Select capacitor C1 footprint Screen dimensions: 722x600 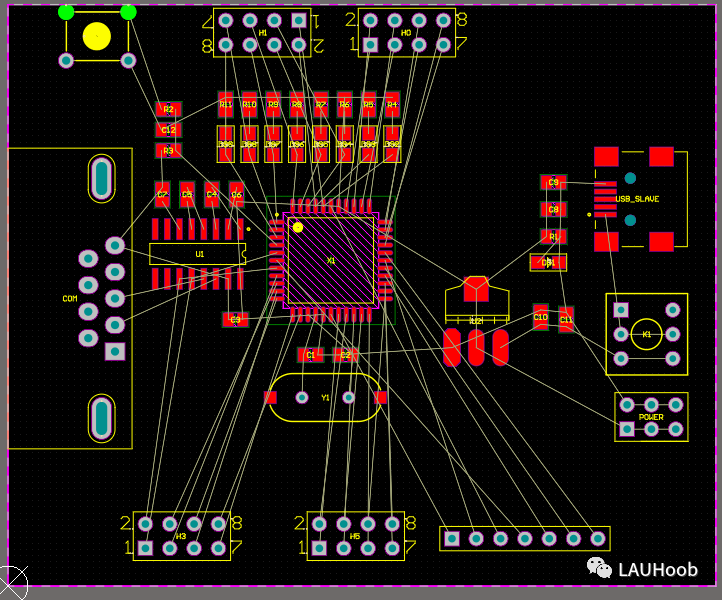pos(311,355)
